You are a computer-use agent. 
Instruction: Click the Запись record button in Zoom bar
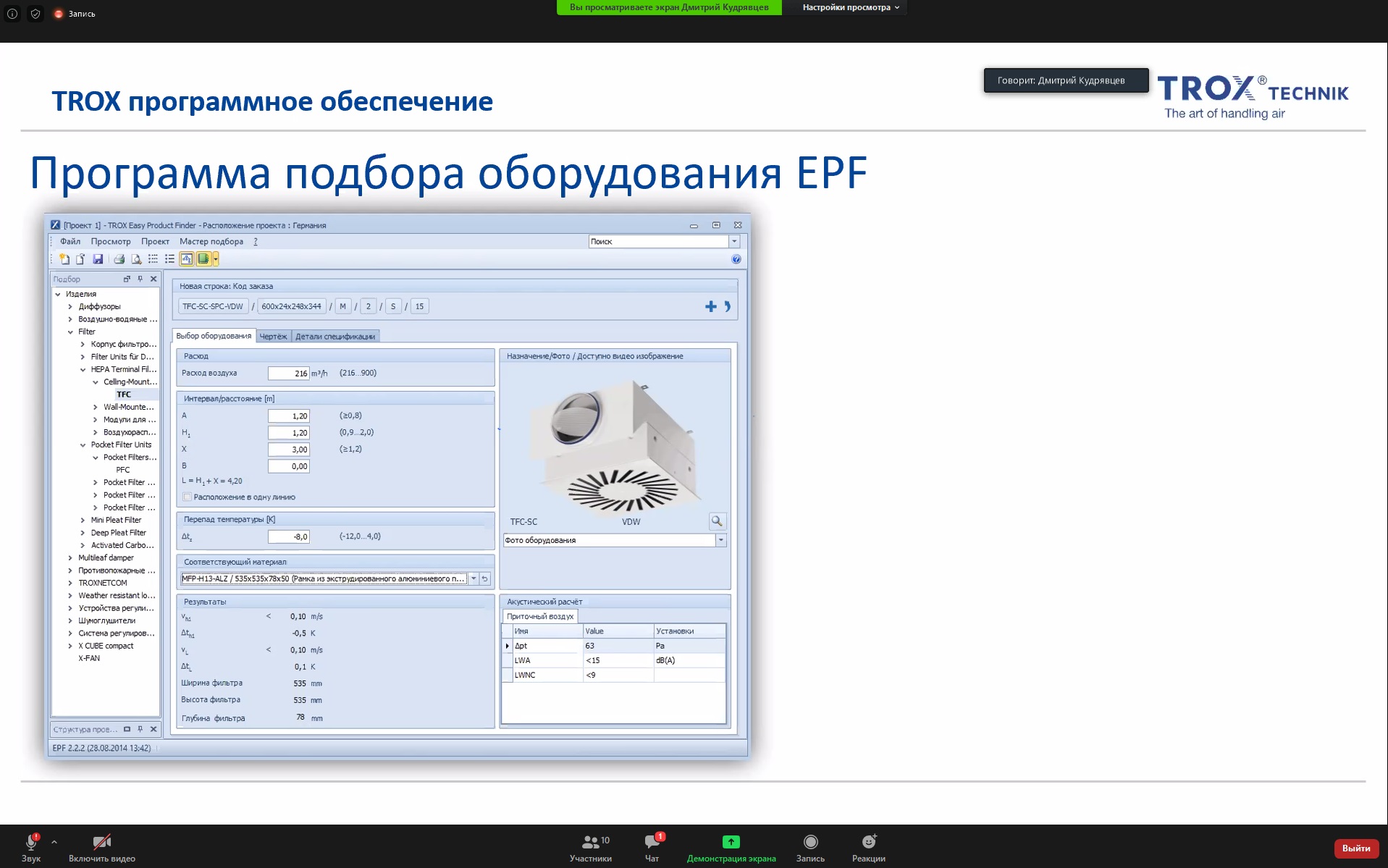coord(810,847)
